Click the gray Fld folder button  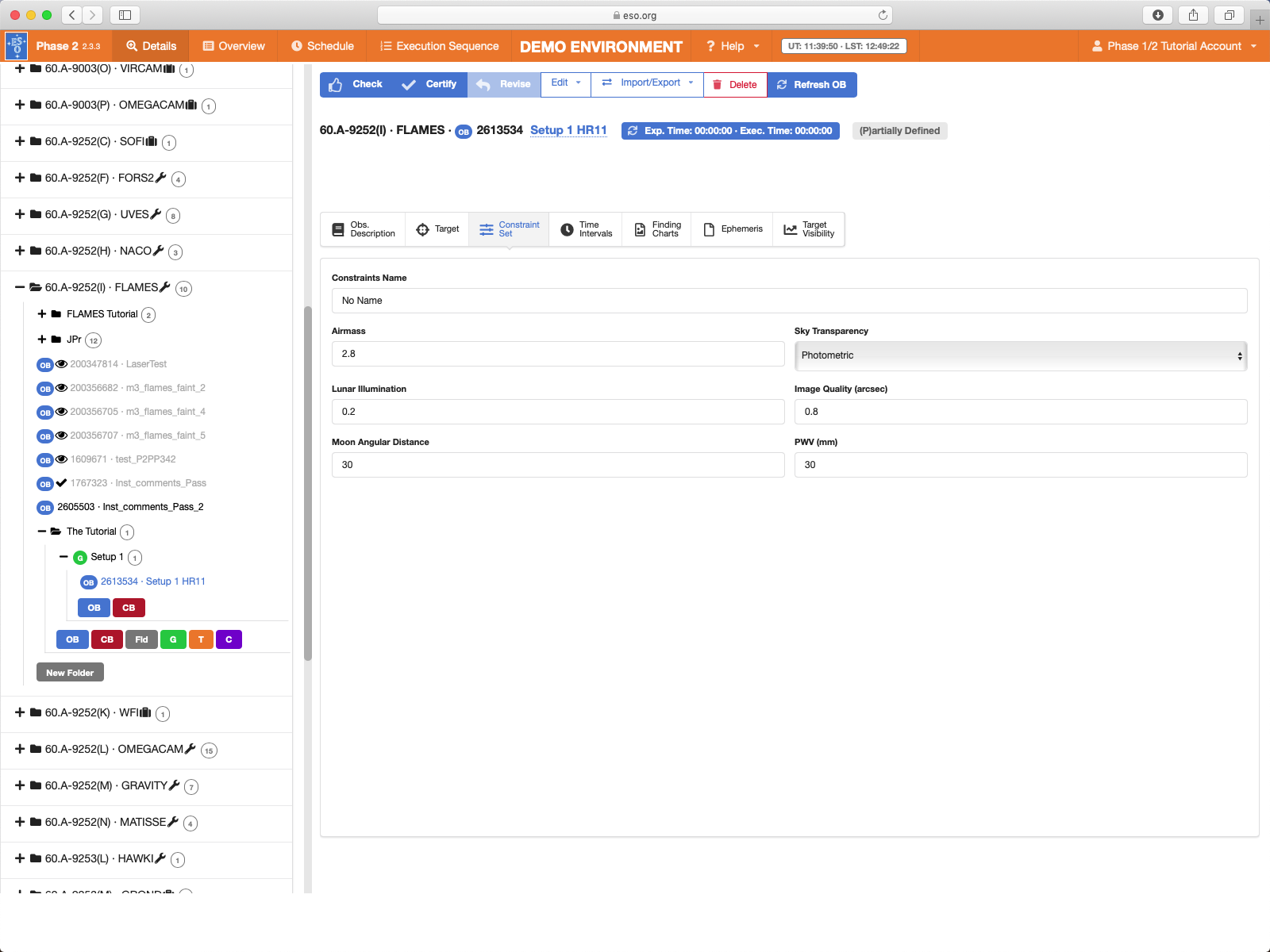coord(141,639)
